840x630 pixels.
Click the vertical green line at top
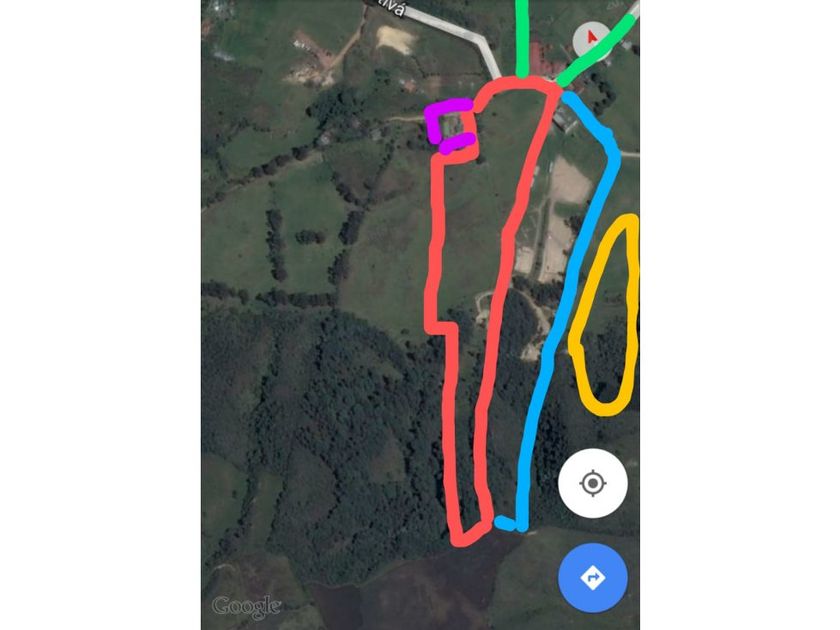[x=522, y=39]
